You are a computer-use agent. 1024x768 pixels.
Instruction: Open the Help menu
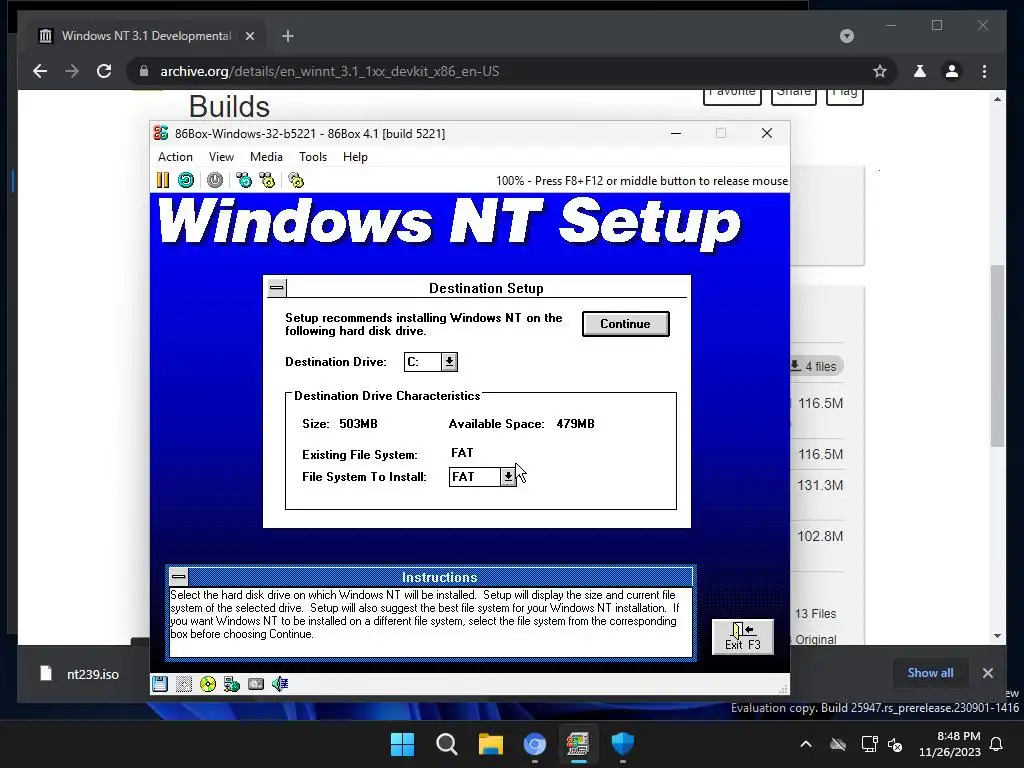click(355, 157)
